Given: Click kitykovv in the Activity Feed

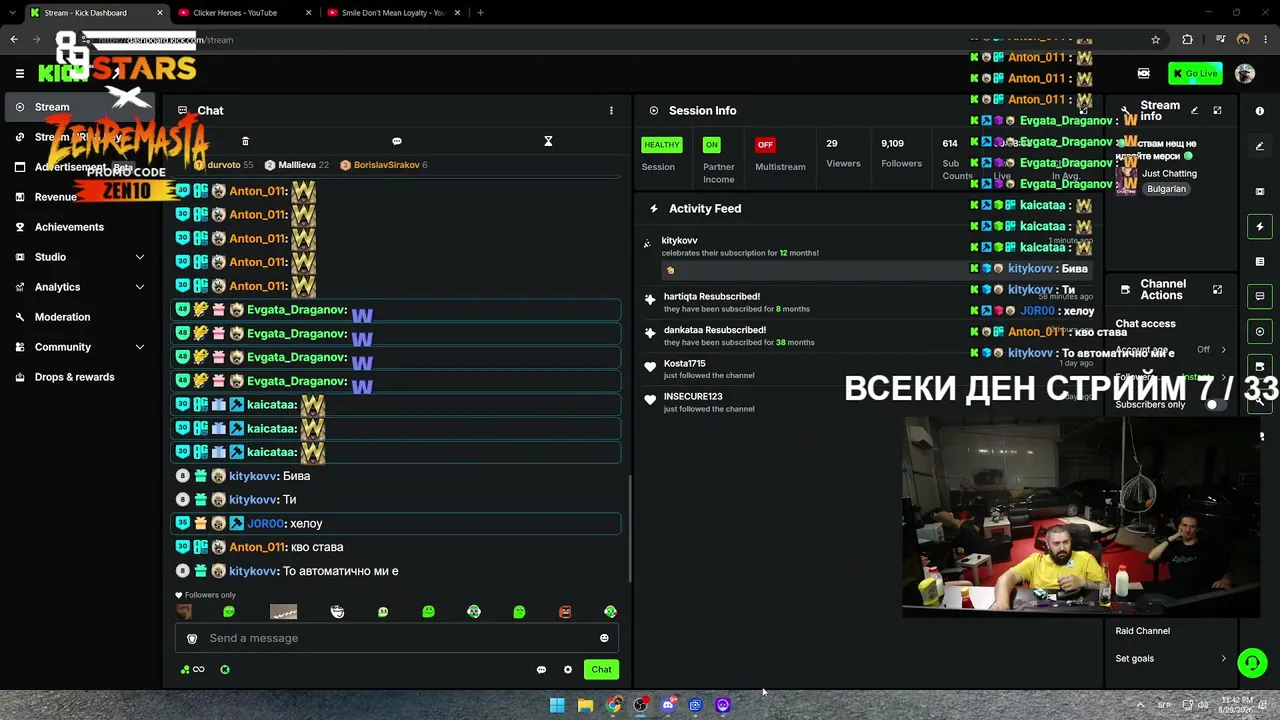Looking at the screenshot, I should coord(680,241).
